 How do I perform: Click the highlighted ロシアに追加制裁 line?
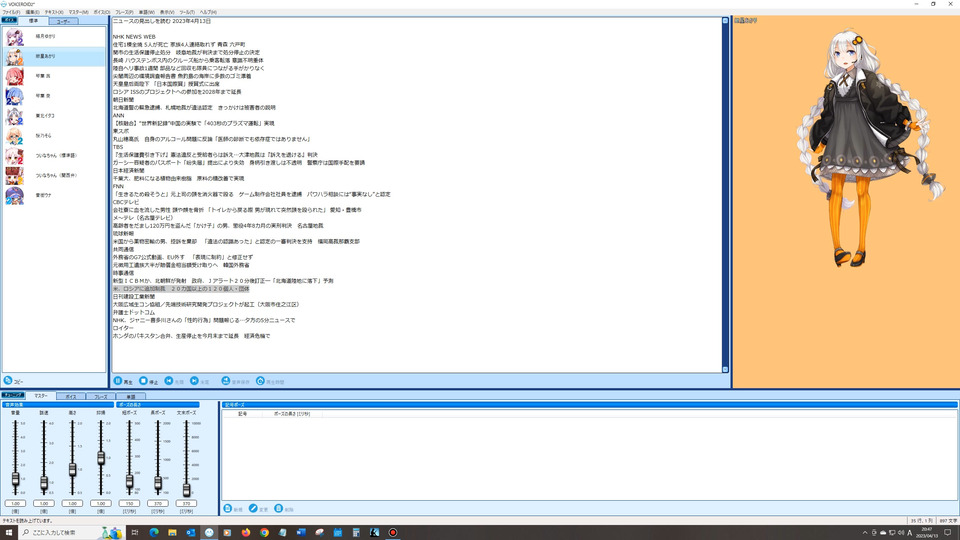[x=181, y=288]
